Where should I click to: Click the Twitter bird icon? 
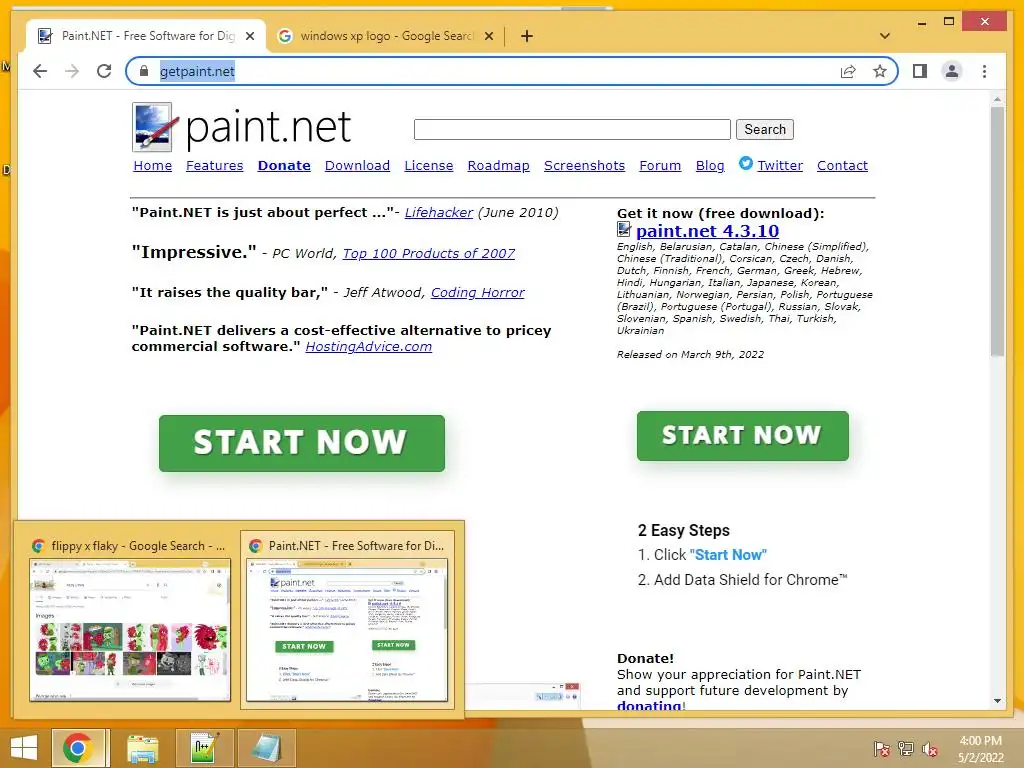[x=746, y=163]
